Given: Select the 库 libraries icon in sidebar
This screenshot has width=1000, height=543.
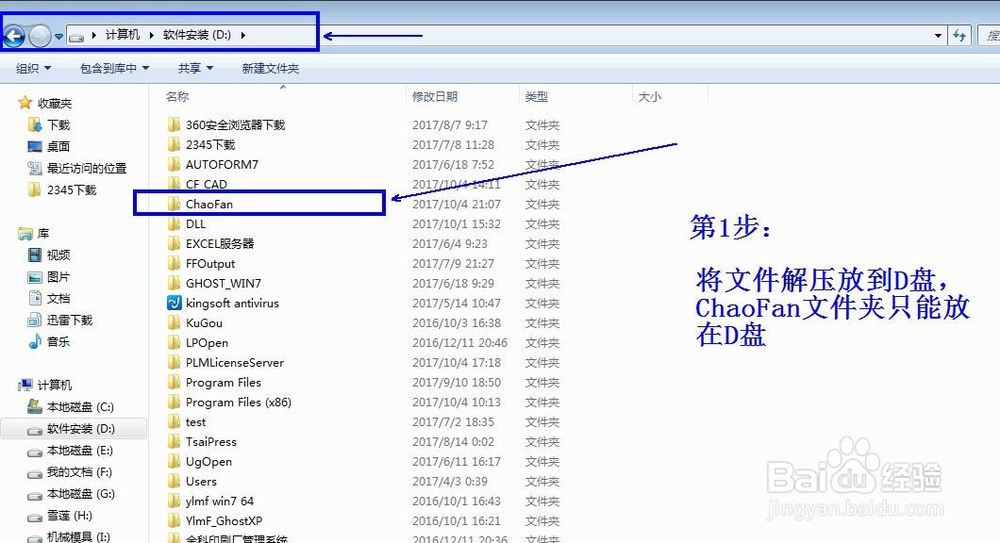Looking at the screenshot, I should tap(25, 234).
